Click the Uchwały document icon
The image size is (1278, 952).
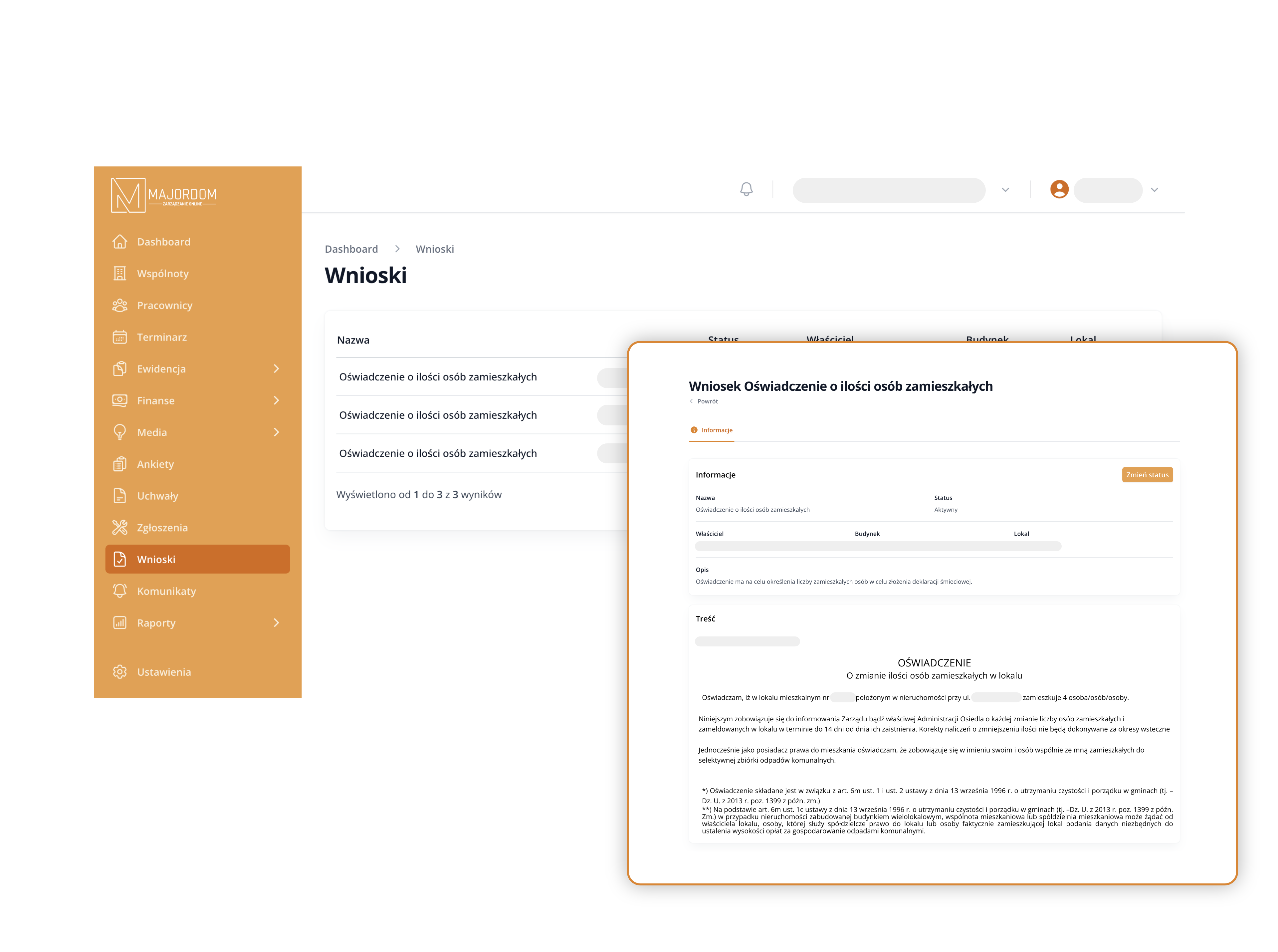pyautogui.click(x=120, y=495)
